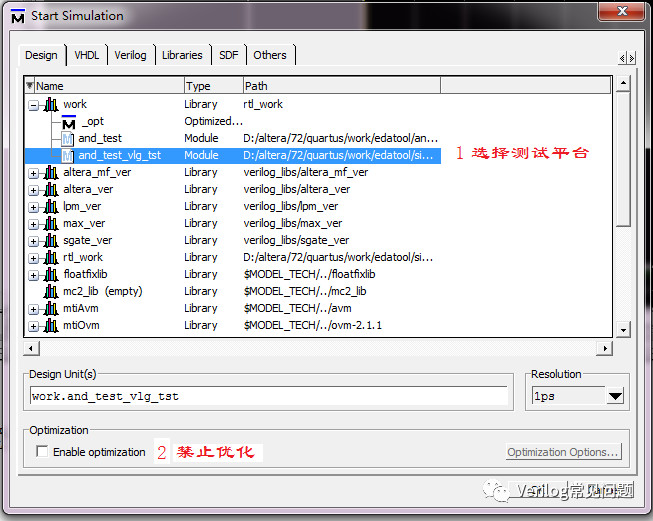Click the sgate_ver library icon

[x=51, y=241]
